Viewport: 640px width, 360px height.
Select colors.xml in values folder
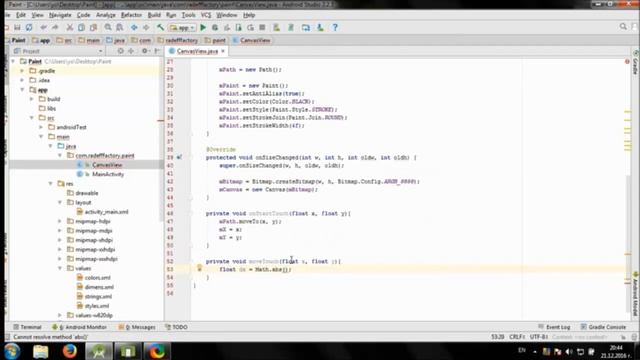(x=98, y=278)
